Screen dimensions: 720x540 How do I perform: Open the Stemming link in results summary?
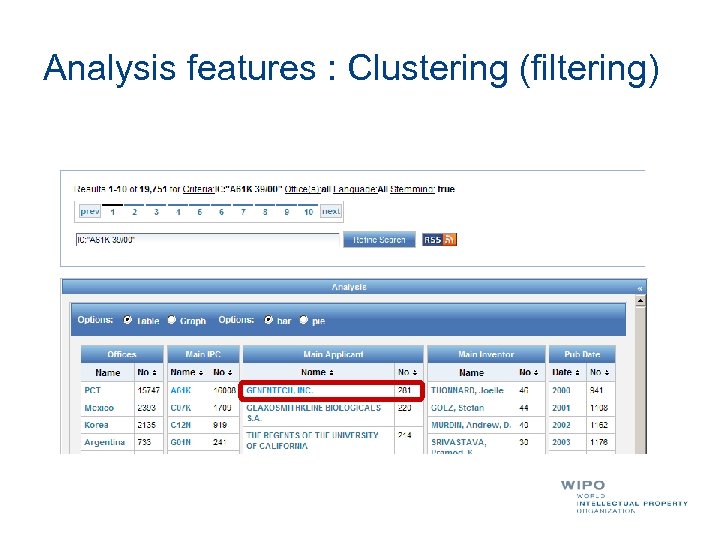pos(412,189)
